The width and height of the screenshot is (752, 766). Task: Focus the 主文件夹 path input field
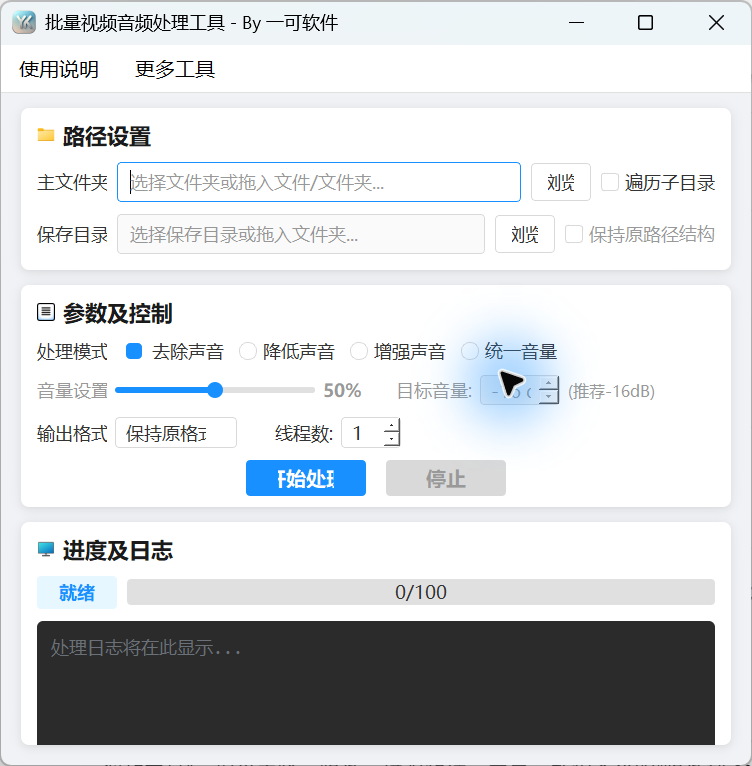319,182
